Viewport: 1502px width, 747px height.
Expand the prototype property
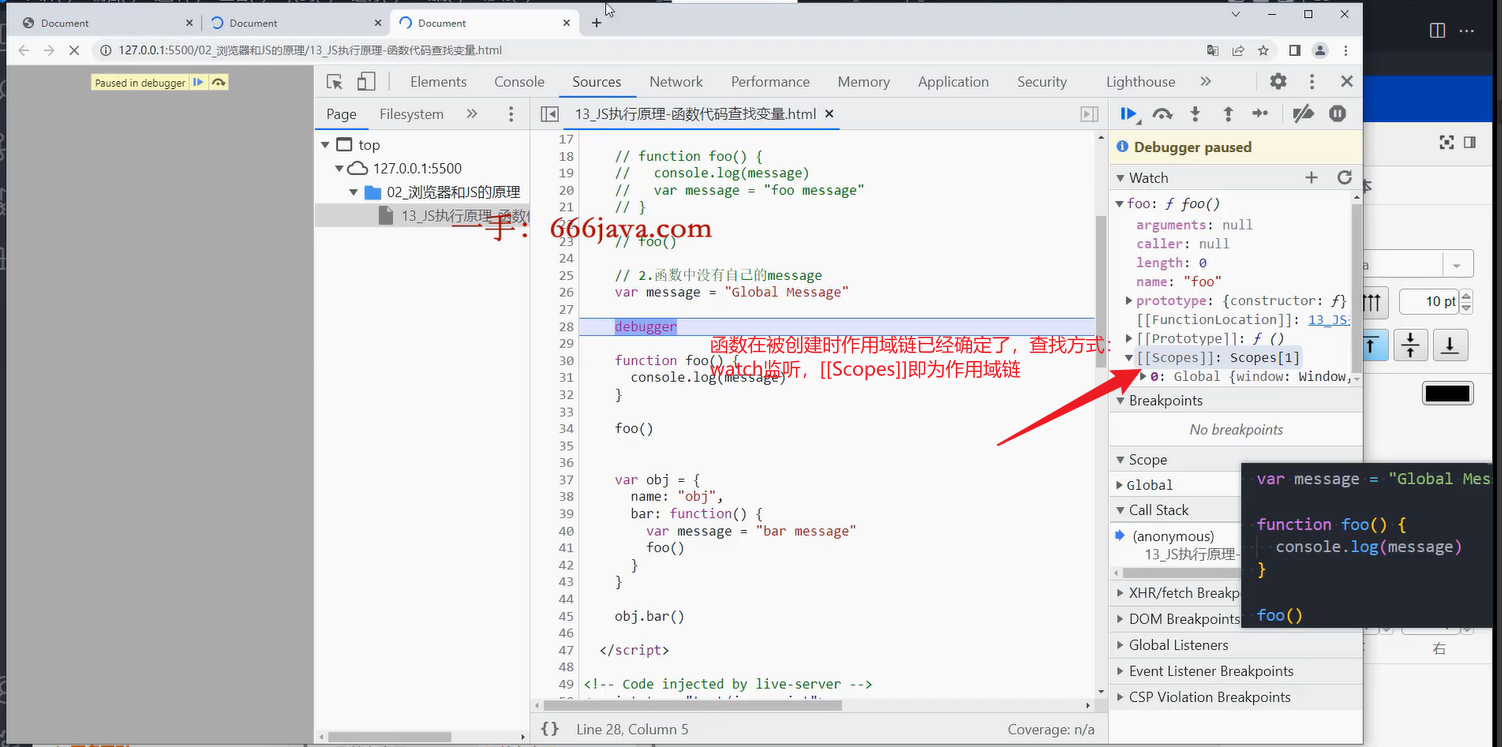(x=1129, y=301)
